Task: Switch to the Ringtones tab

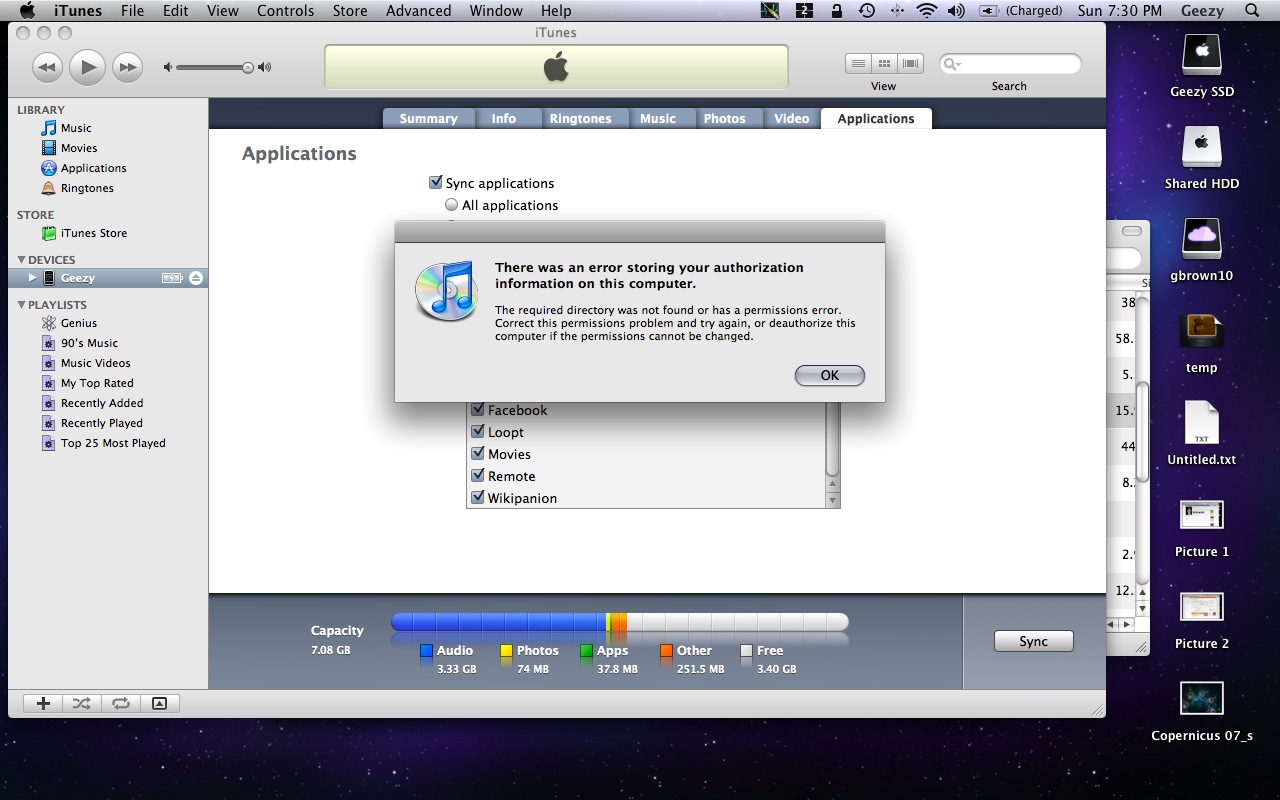Action: click(580, 118)
